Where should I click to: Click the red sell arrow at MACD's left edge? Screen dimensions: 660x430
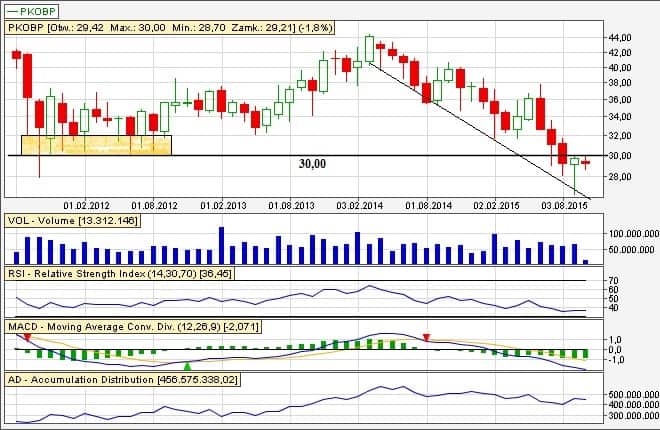click(x=27, y=338)
